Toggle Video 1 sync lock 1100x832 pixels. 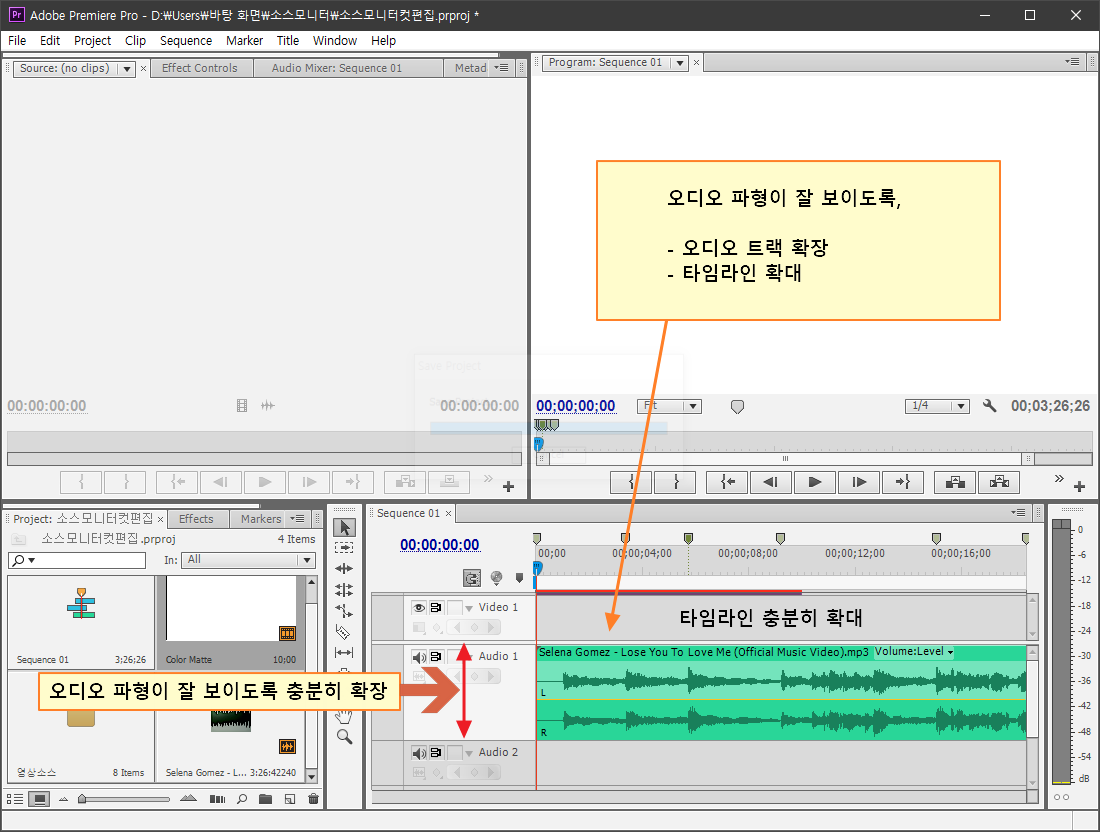[x=436, y=608]
